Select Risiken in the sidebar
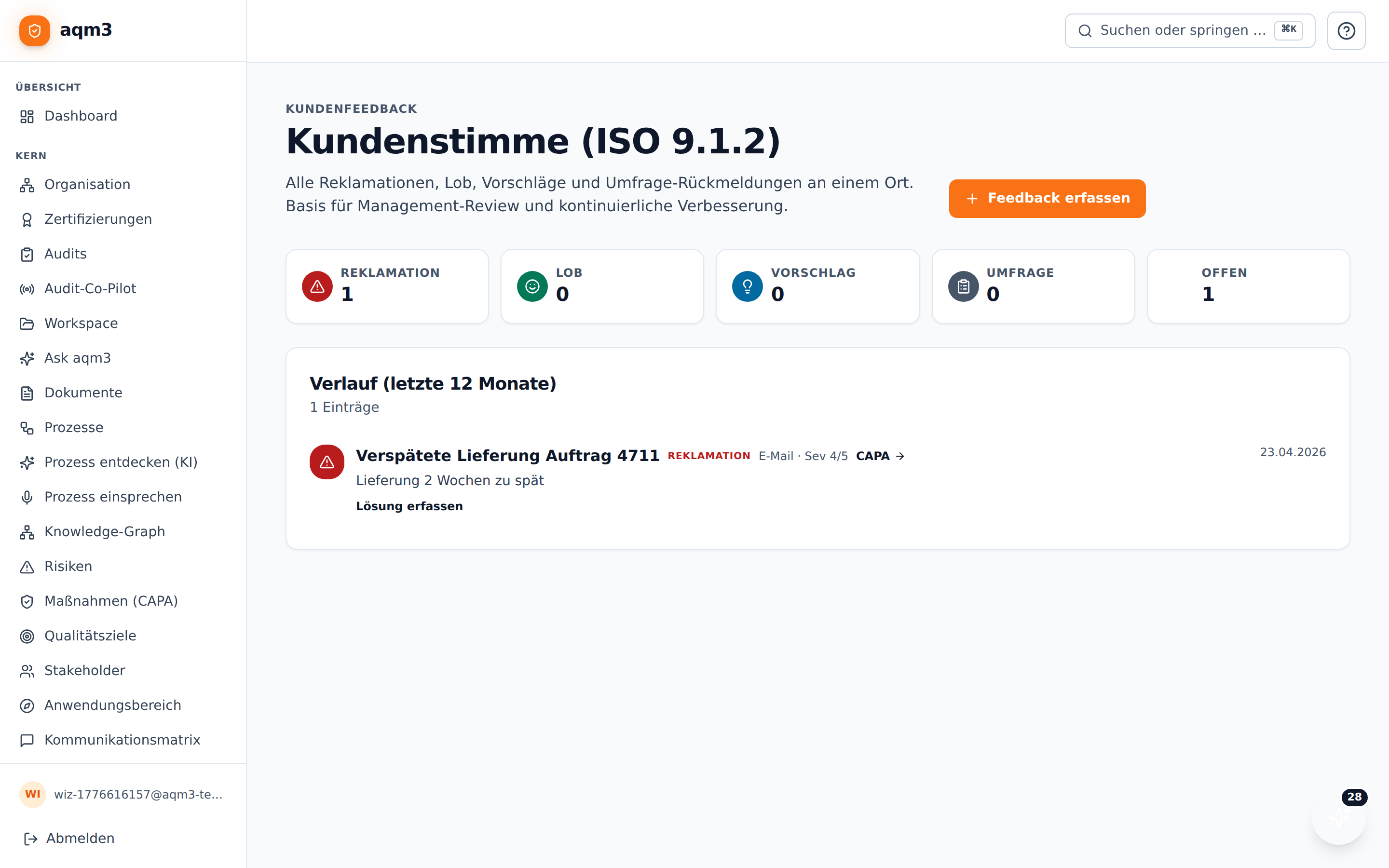The width and height of the screenshot is (1389, 868). (x=123, y=567)
